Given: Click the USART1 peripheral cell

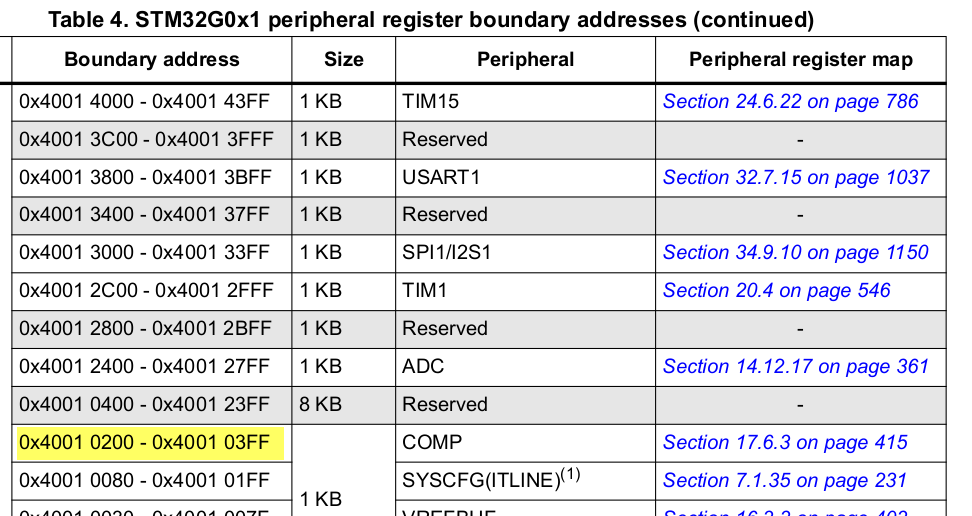Looking at the screenshot, I should (x=525, y=177).
